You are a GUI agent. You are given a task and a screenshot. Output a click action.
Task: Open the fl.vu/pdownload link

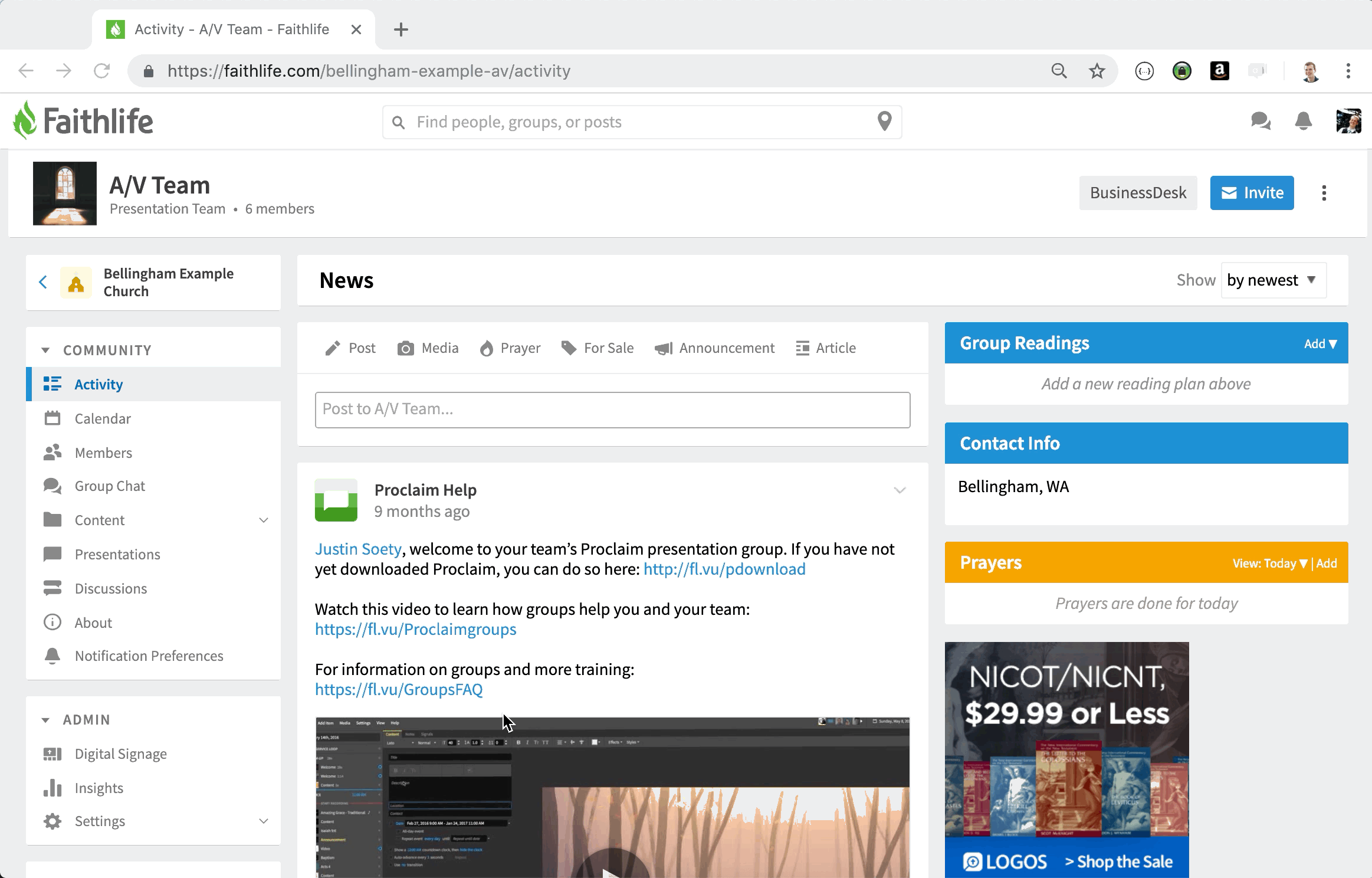click(724, 569)
